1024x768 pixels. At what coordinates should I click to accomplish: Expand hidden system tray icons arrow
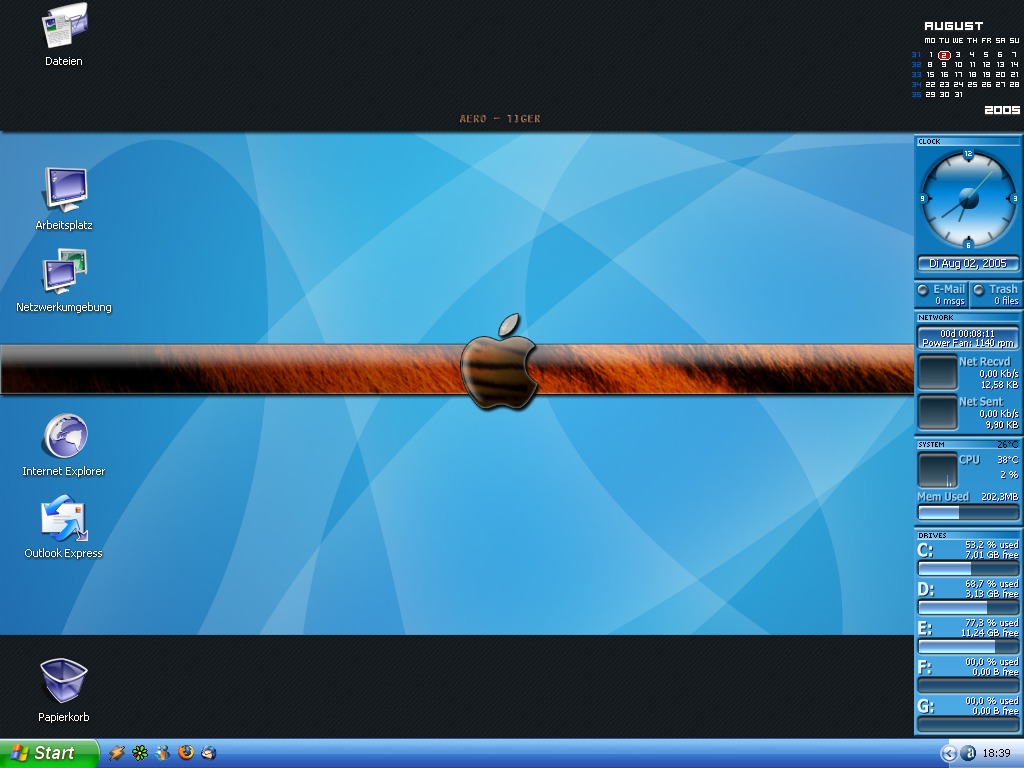[x=950, y=753]
